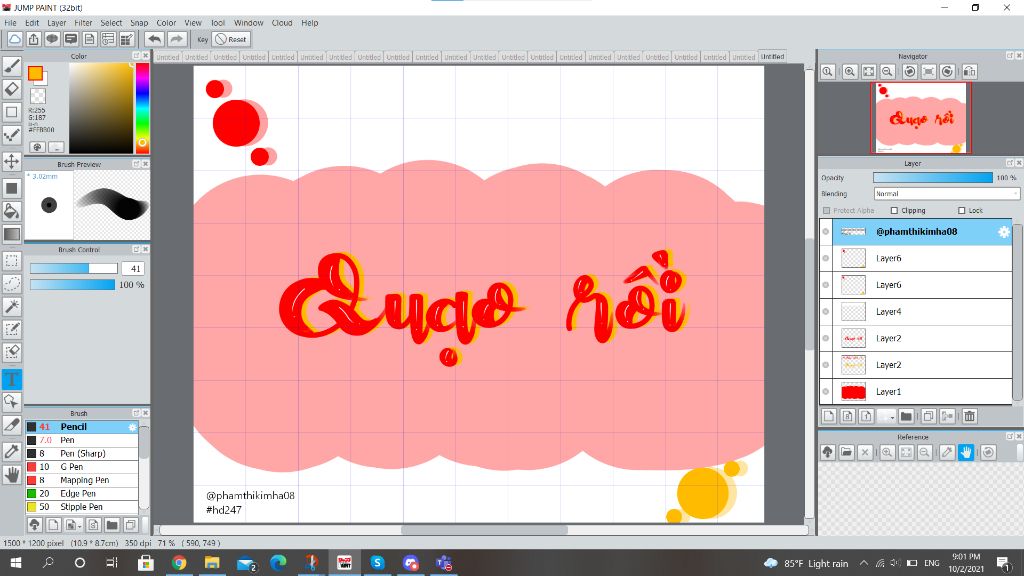1024x576 pixels.
Task: Select Layer4 in layer list
Action: [916, 312]
